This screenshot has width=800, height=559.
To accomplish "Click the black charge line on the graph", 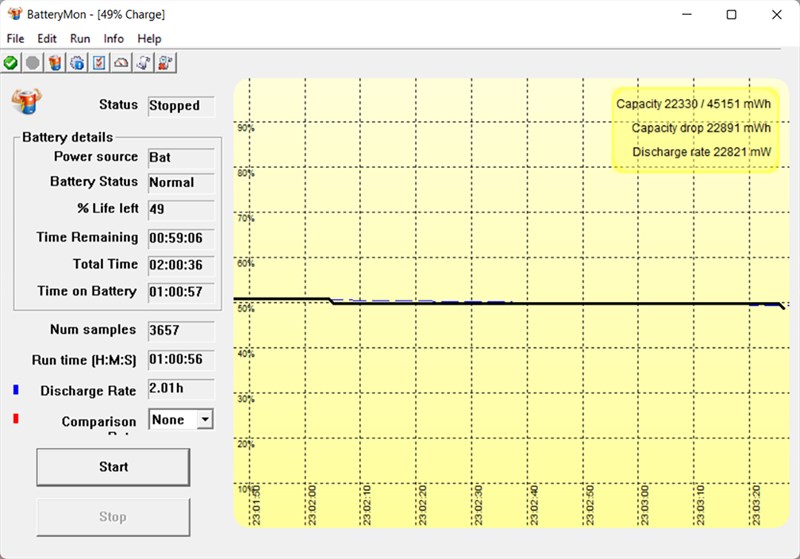I will (510, 303).
